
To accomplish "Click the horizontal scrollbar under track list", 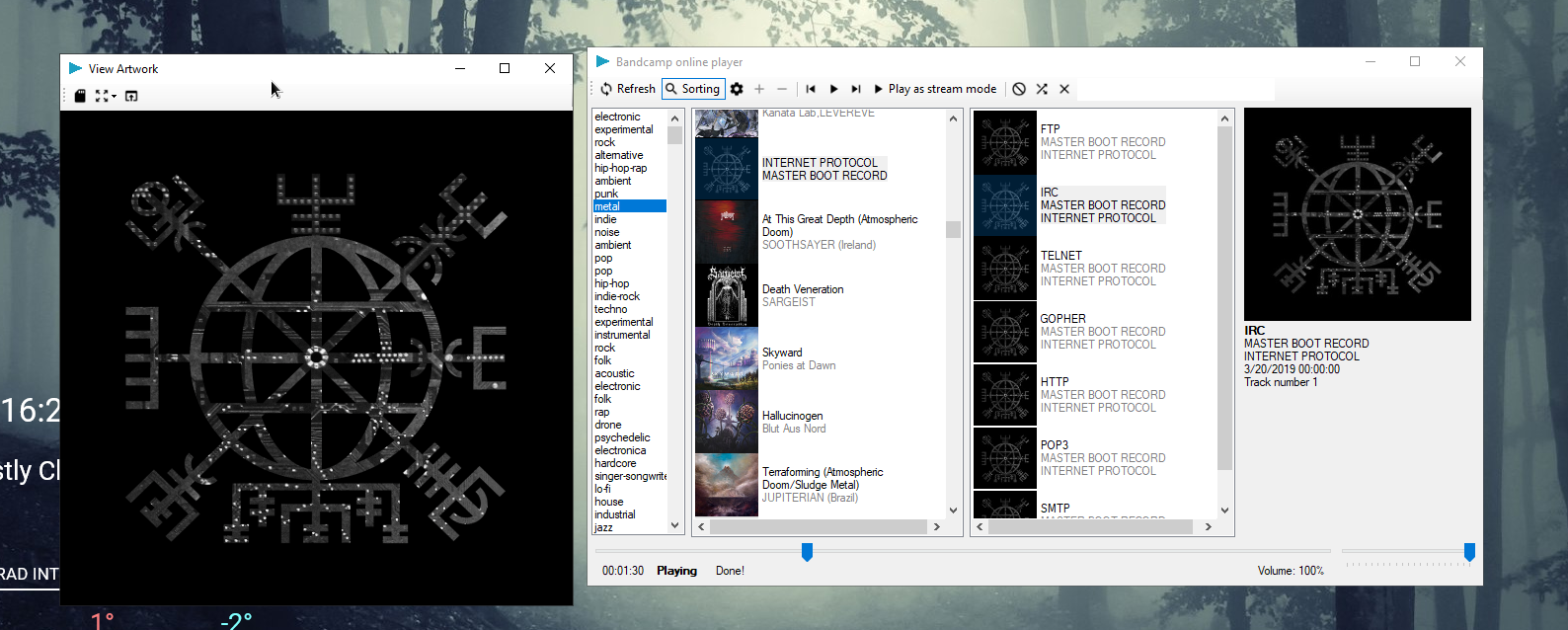I will (x=1090, y=527).
